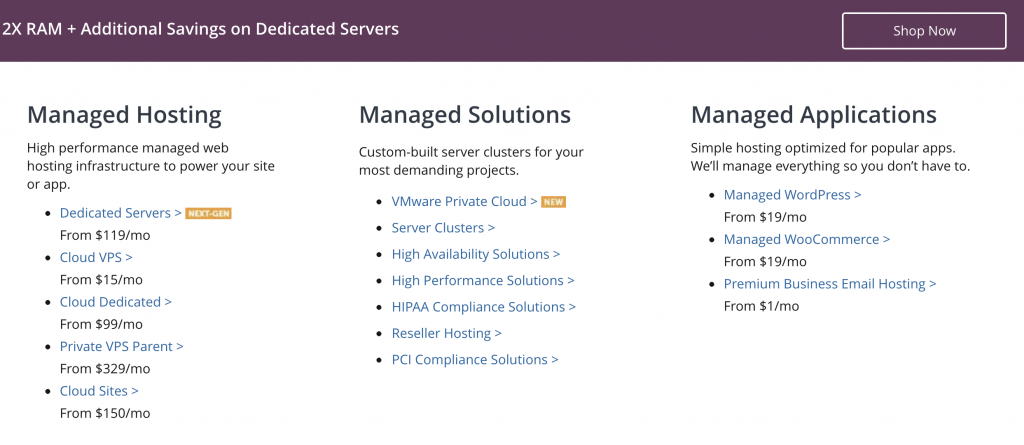Click the Managed Solutions heading
Viewport: 1024px width, 445px height.
465,115
